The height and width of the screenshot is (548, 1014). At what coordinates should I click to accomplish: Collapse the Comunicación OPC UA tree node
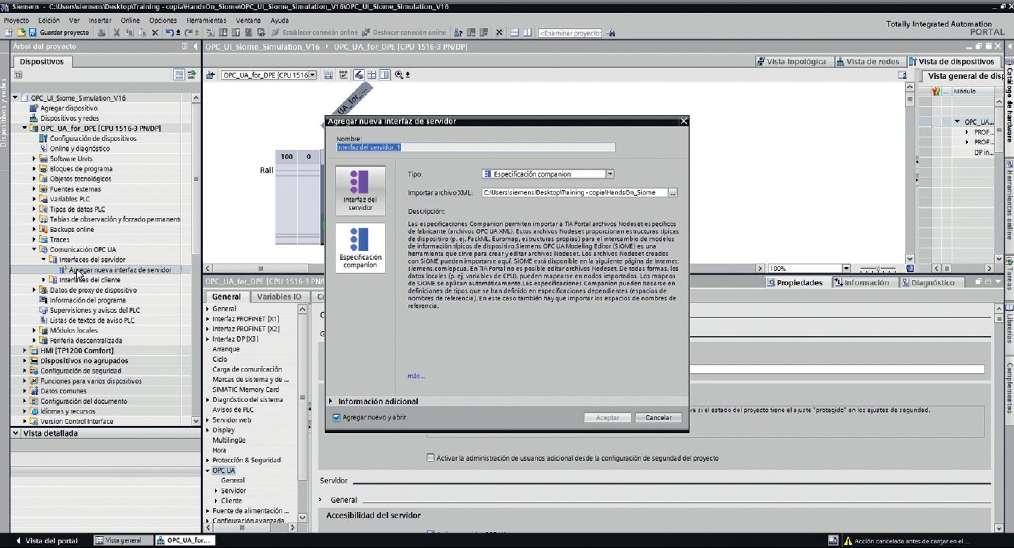34,249
